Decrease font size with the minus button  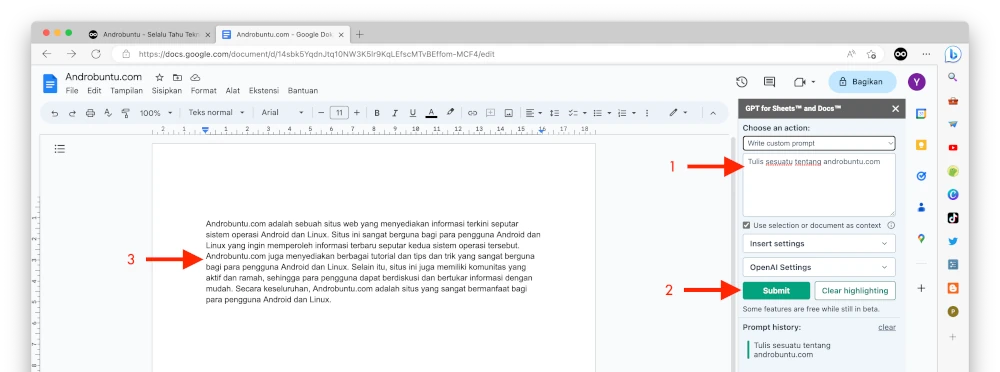click(x=321, y=113)
